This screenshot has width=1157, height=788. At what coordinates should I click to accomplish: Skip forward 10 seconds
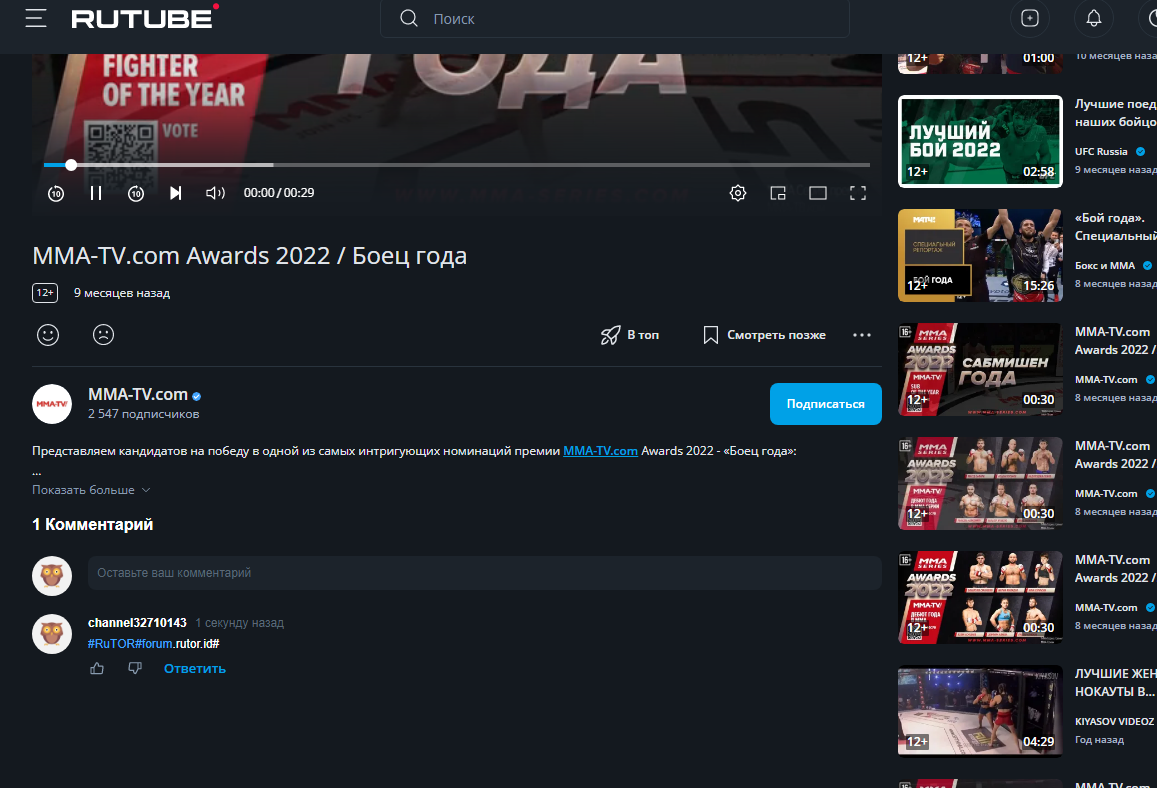[x=136, y=193]
